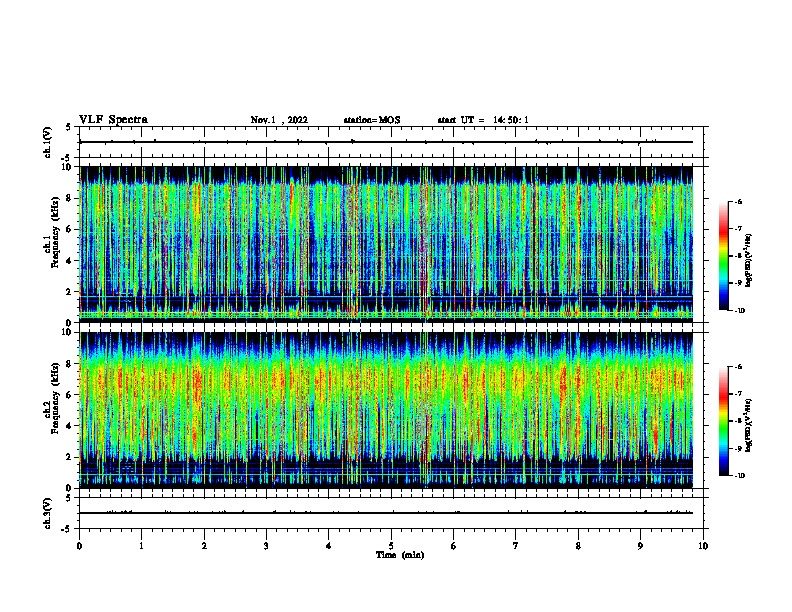
Task: Click the ch.1 colorbar label "-6"
Action: (x=738, y=202)
